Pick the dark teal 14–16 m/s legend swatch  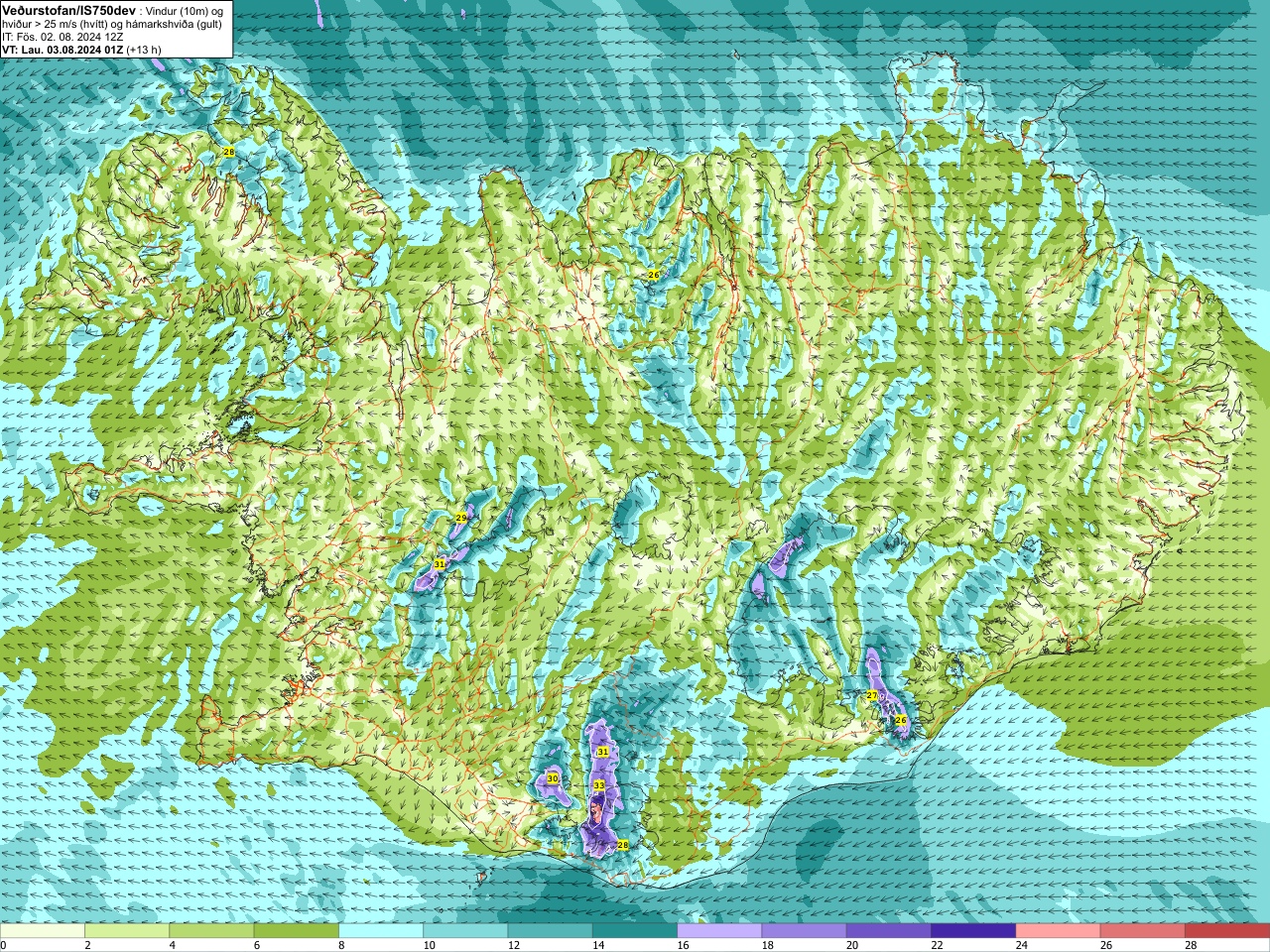click(635, 931)
